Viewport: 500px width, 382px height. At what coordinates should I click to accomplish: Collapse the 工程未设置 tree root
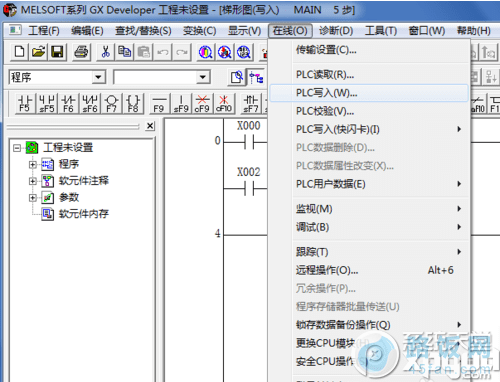pyautogui.click(x=17, y=148)
